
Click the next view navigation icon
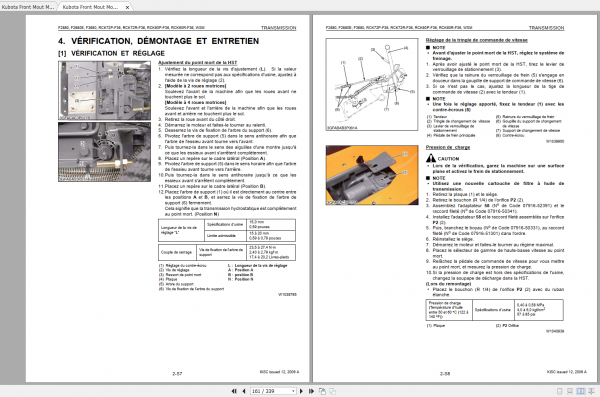click(x=333, y=391)
